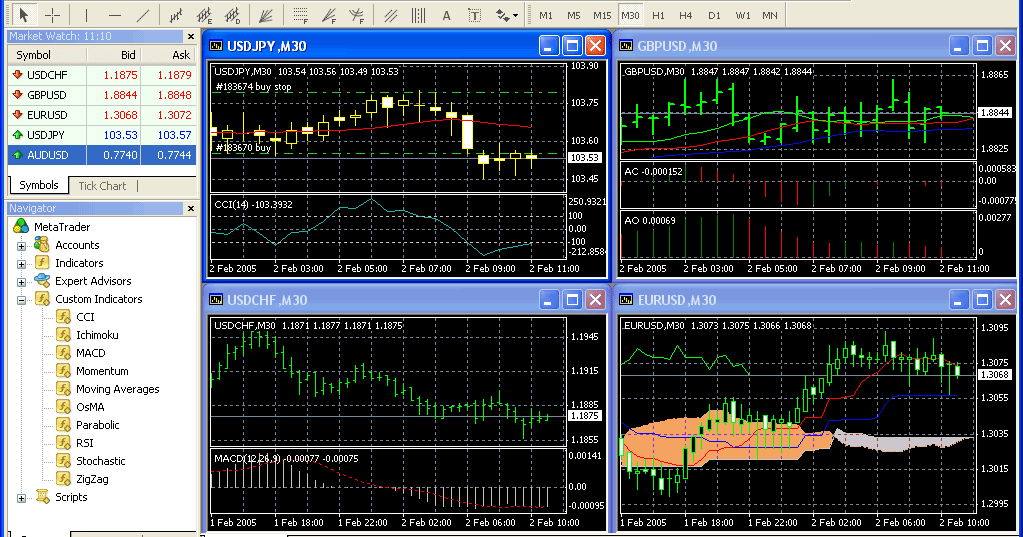The width and height of the screenshot is (1023, 537).
Task: Open the Tick Chart tab
Action: click(102, 186)
